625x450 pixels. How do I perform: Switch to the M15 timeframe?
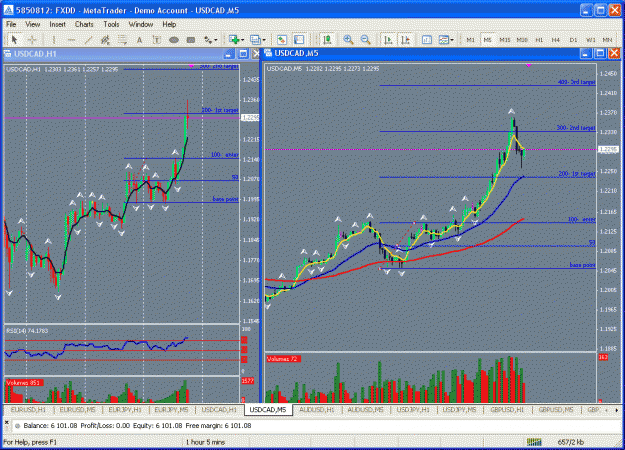[505, 40]
